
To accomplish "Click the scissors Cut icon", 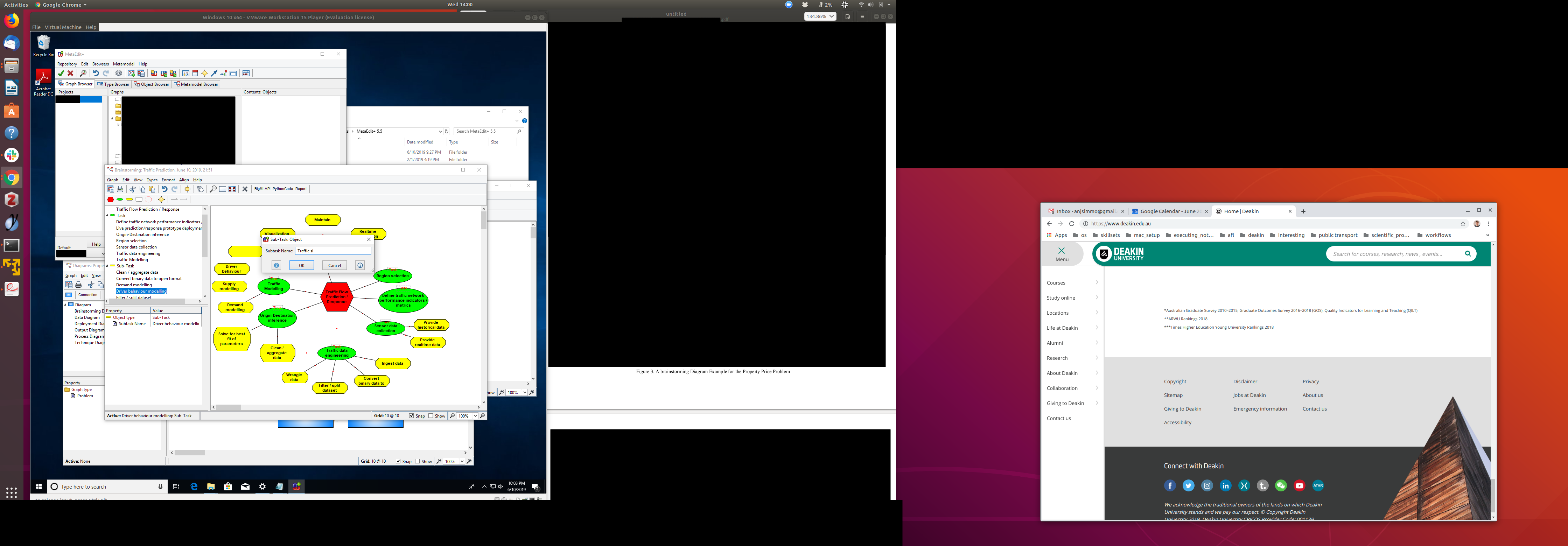I will click(132, 189).
